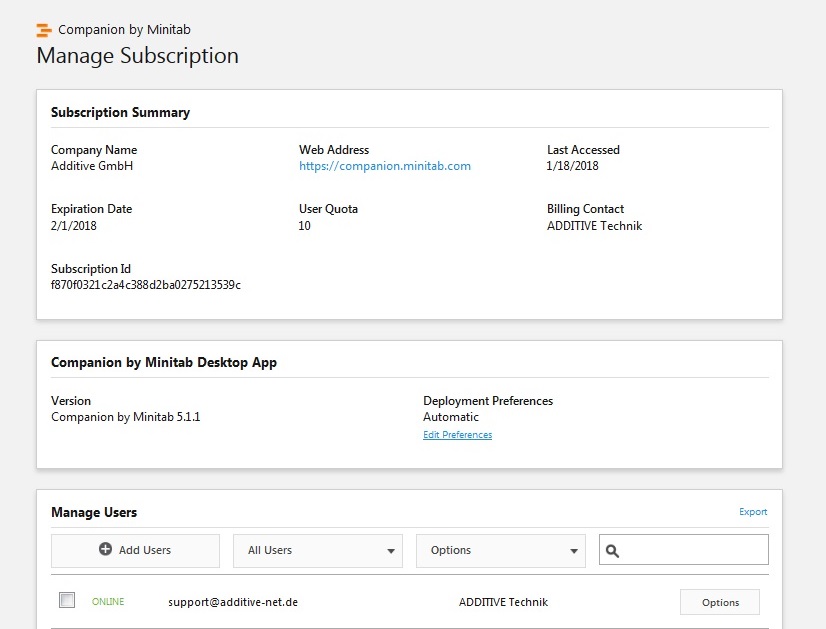This screenshot has height=629, width=826.
Task: Click the version text Companion by Minitab 5.1.1
Action: point(126,417)
